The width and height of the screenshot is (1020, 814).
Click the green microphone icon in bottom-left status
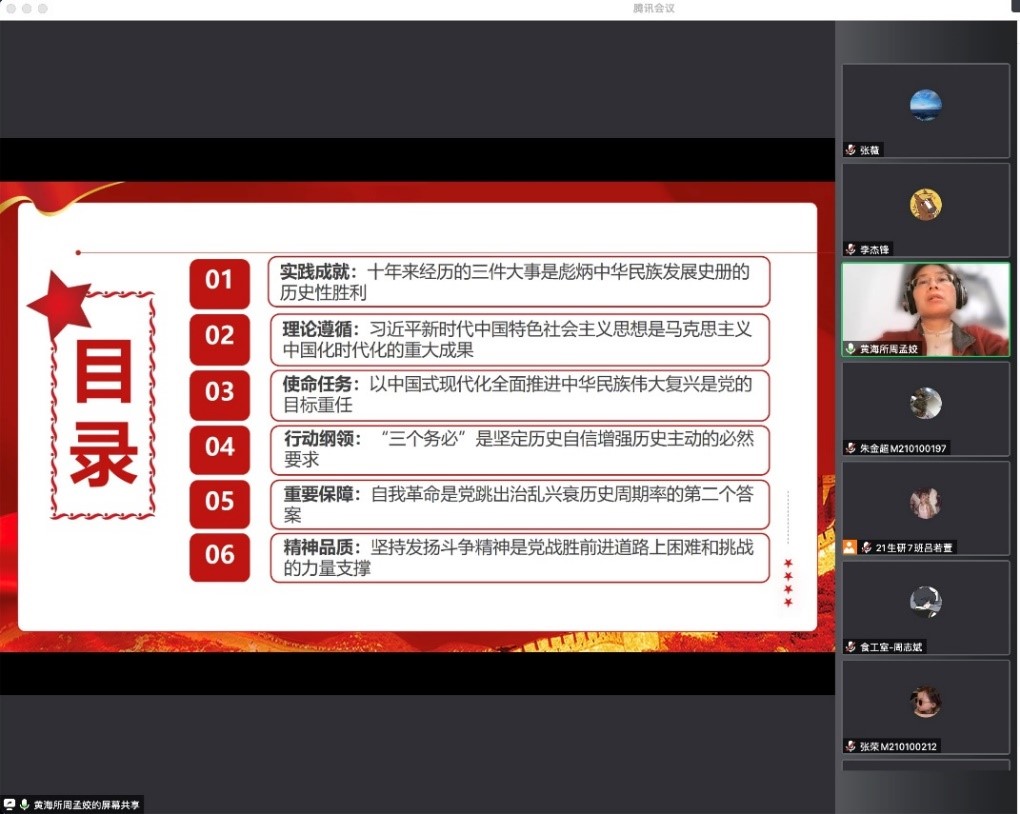(x=24, y=804)
